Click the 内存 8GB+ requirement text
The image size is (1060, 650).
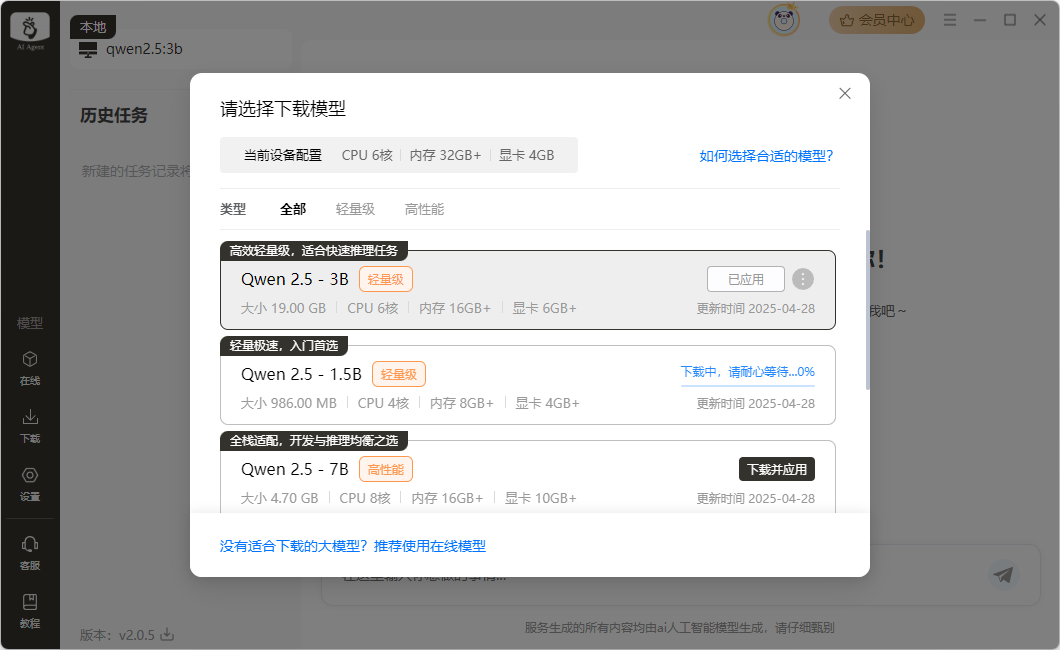click(x=462, y=403)
